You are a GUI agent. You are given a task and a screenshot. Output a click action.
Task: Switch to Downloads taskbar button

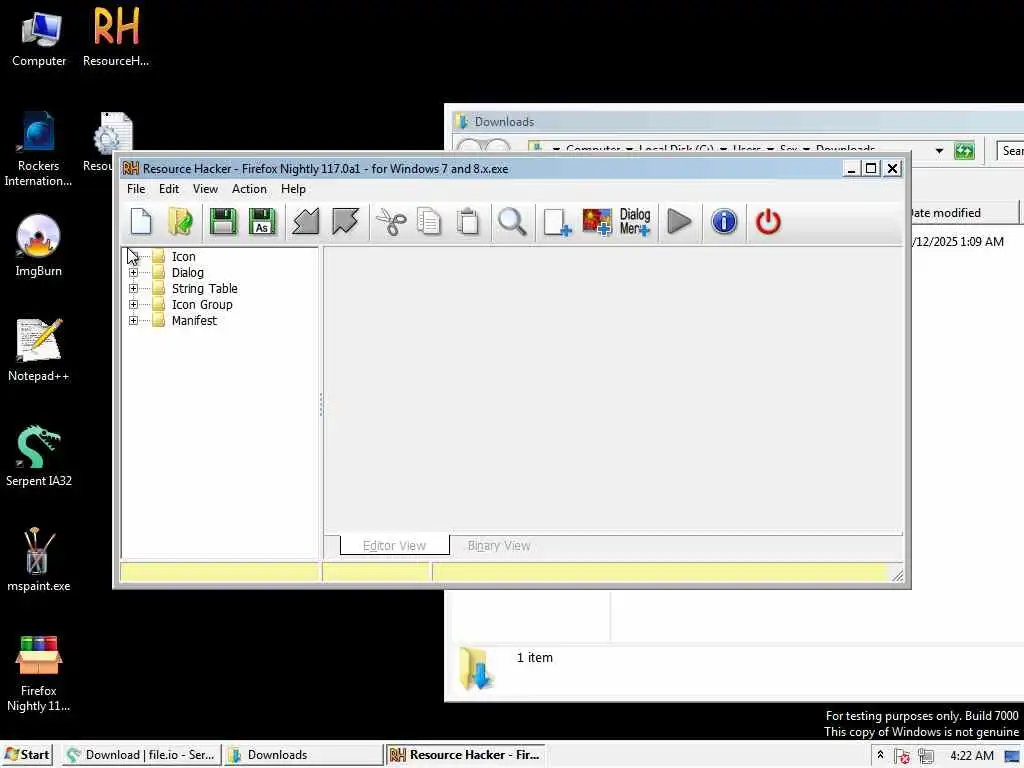pos(304,755)
